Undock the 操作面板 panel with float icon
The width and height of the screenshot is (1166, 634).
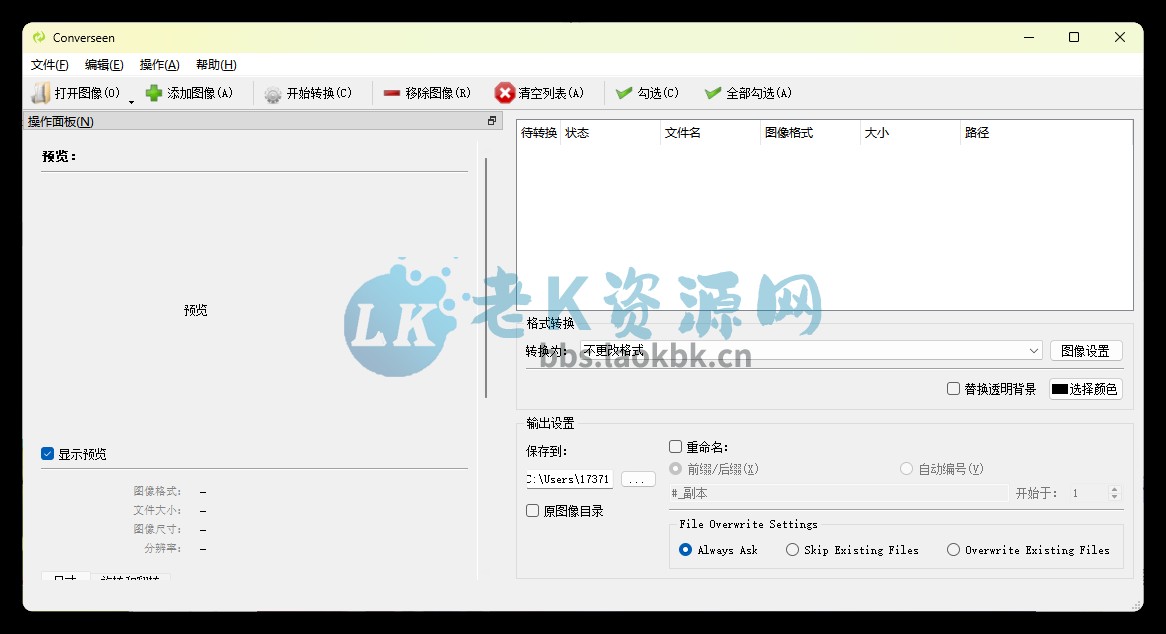point(492,121)
